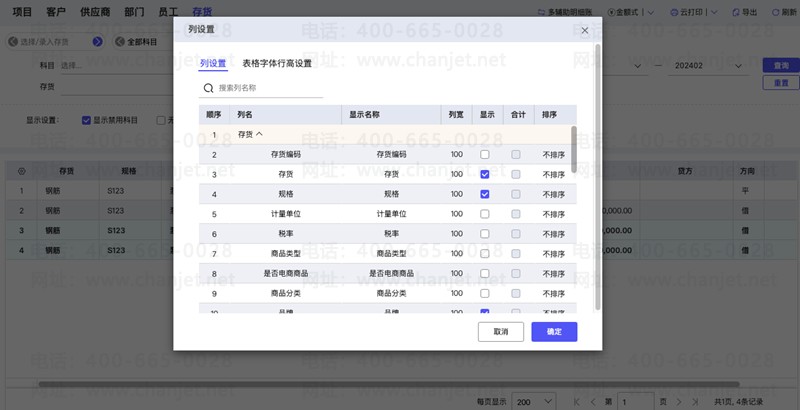Switch to 表格字体行高设置 tab

pyautogui.click(x=277, y=63)
